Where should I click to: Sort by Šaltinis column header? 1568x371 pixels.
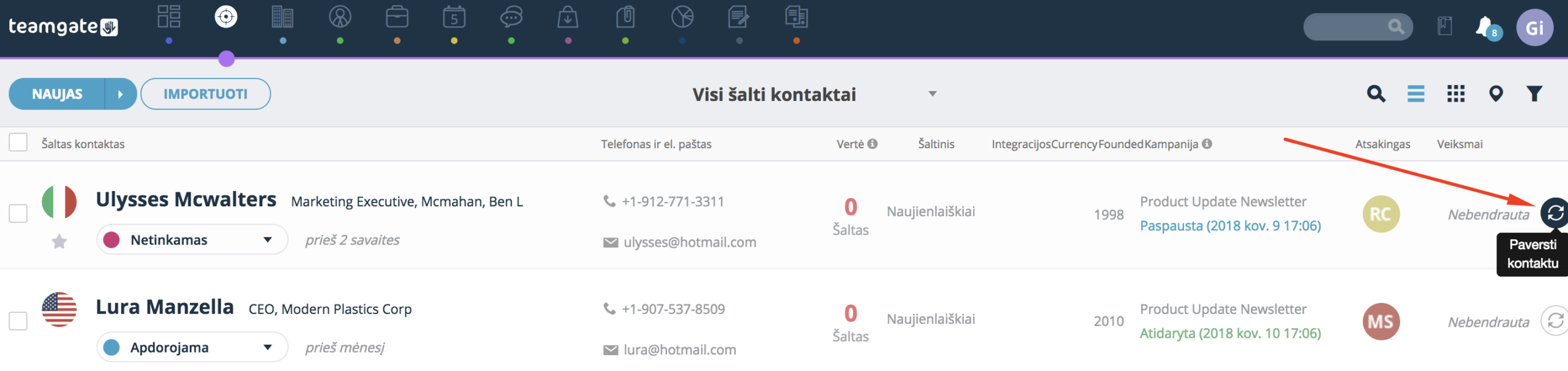coord(936,144)
